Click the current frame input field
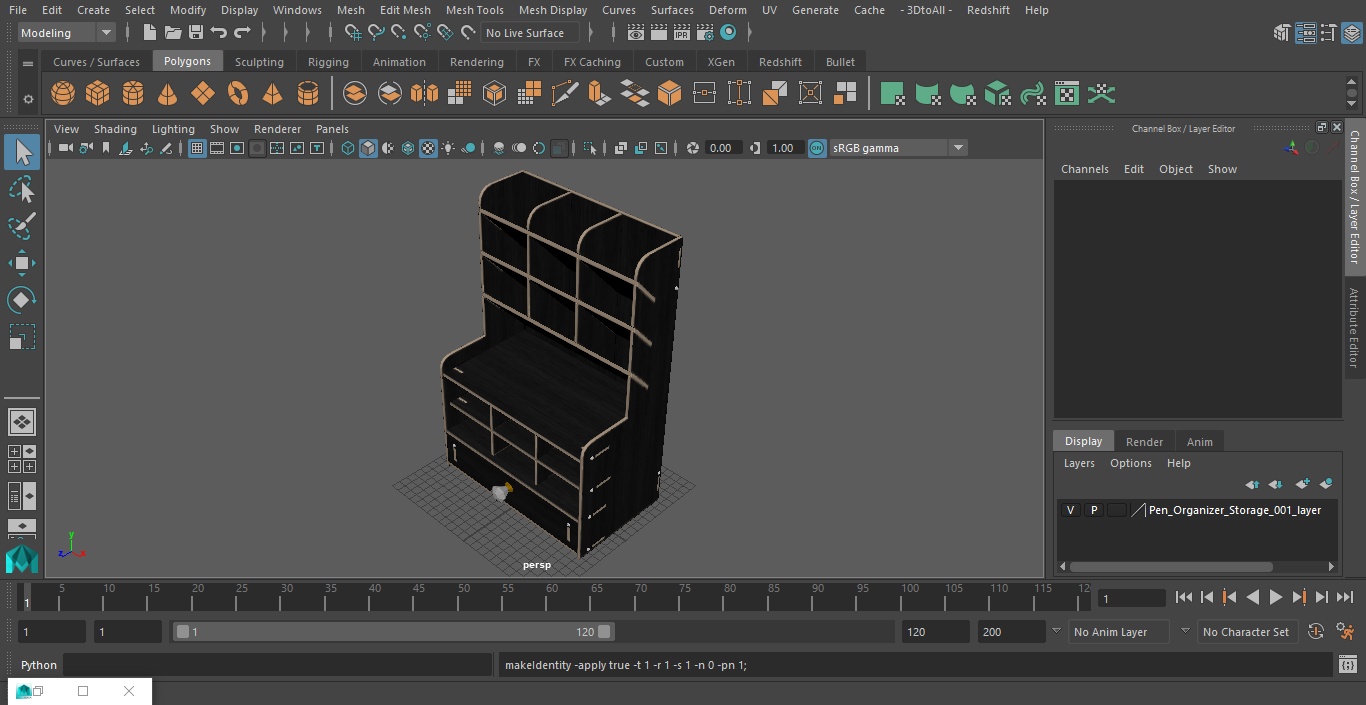This screenshot has width=1366, height=705. pyautogui.click(x=1131, y=598)
